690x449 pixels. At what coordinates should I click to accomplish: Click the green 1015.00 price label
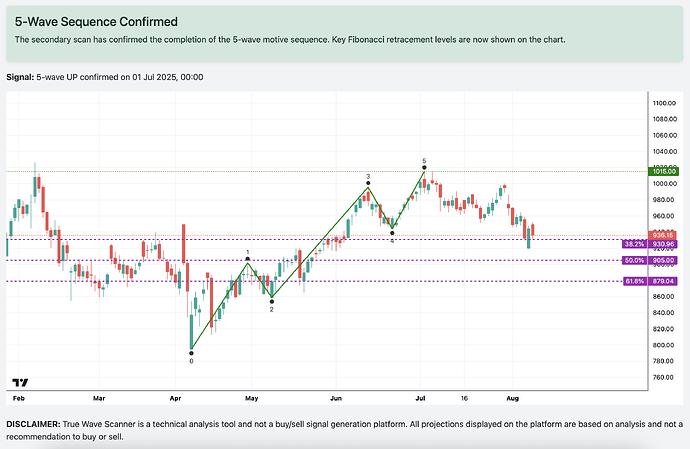coord(664,171)
